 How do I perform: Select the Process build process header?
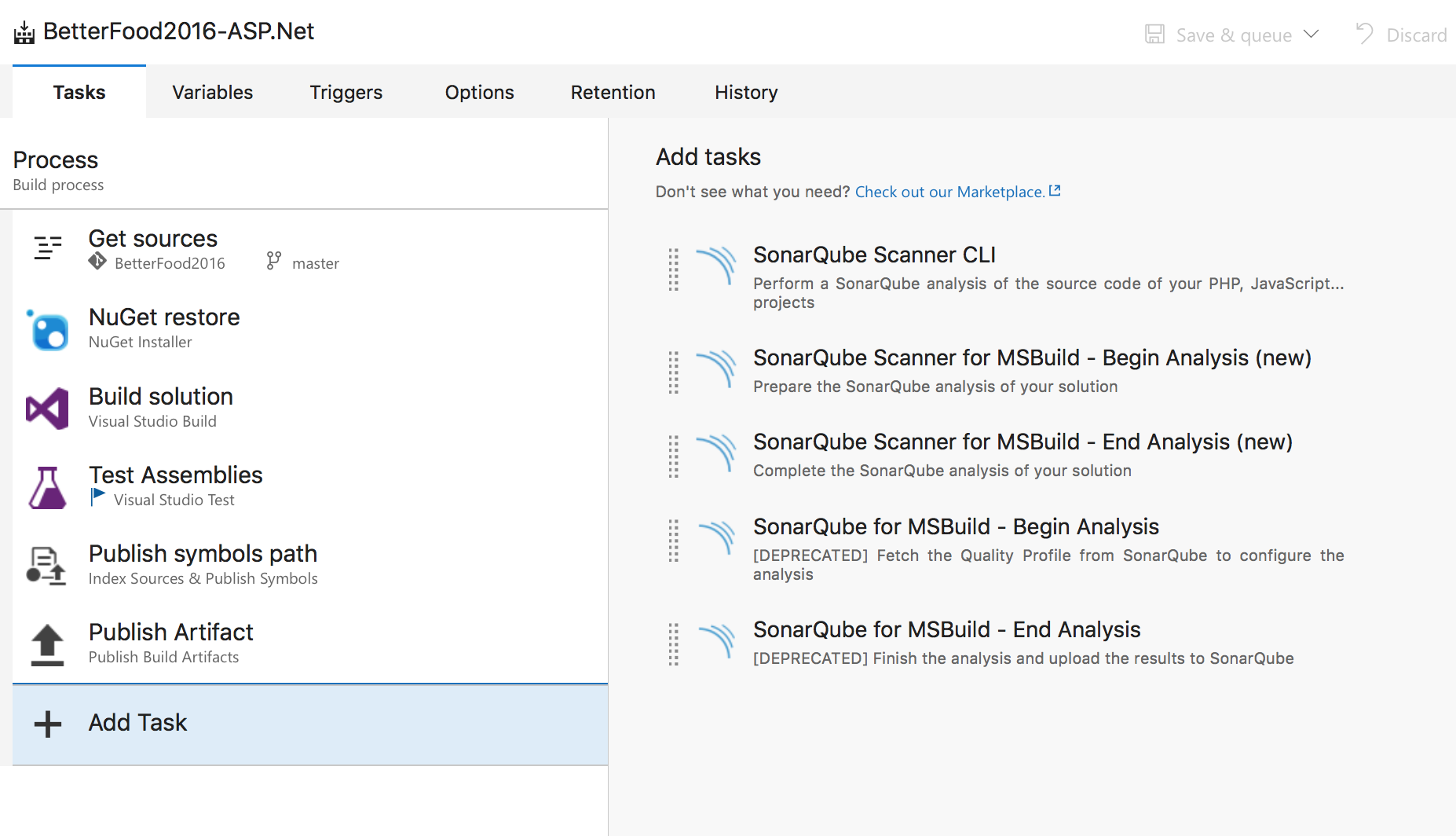pyautogui.click(x=304, y=169)
